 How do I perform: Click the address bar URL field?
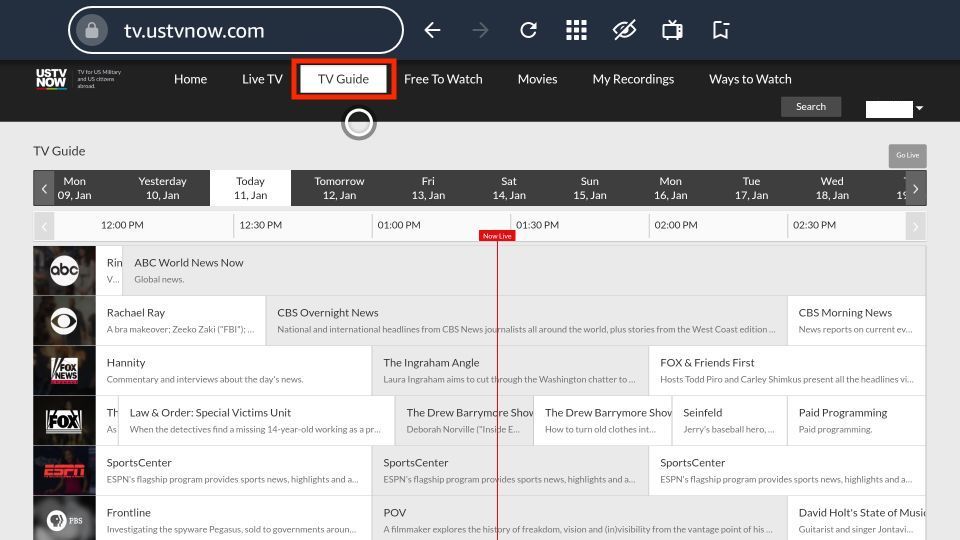236,30
